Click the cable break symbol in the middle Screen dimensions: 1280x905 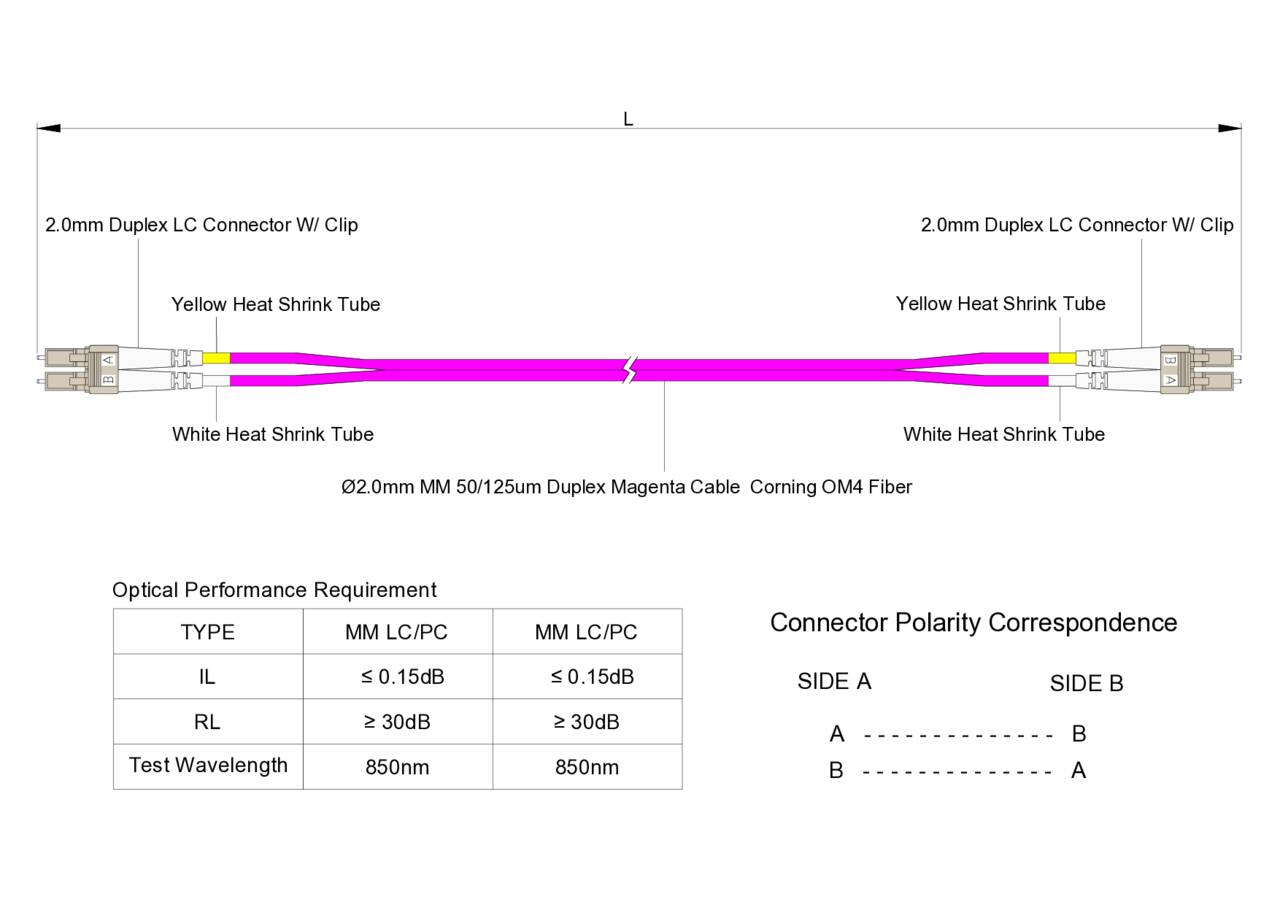pos(628,369)
